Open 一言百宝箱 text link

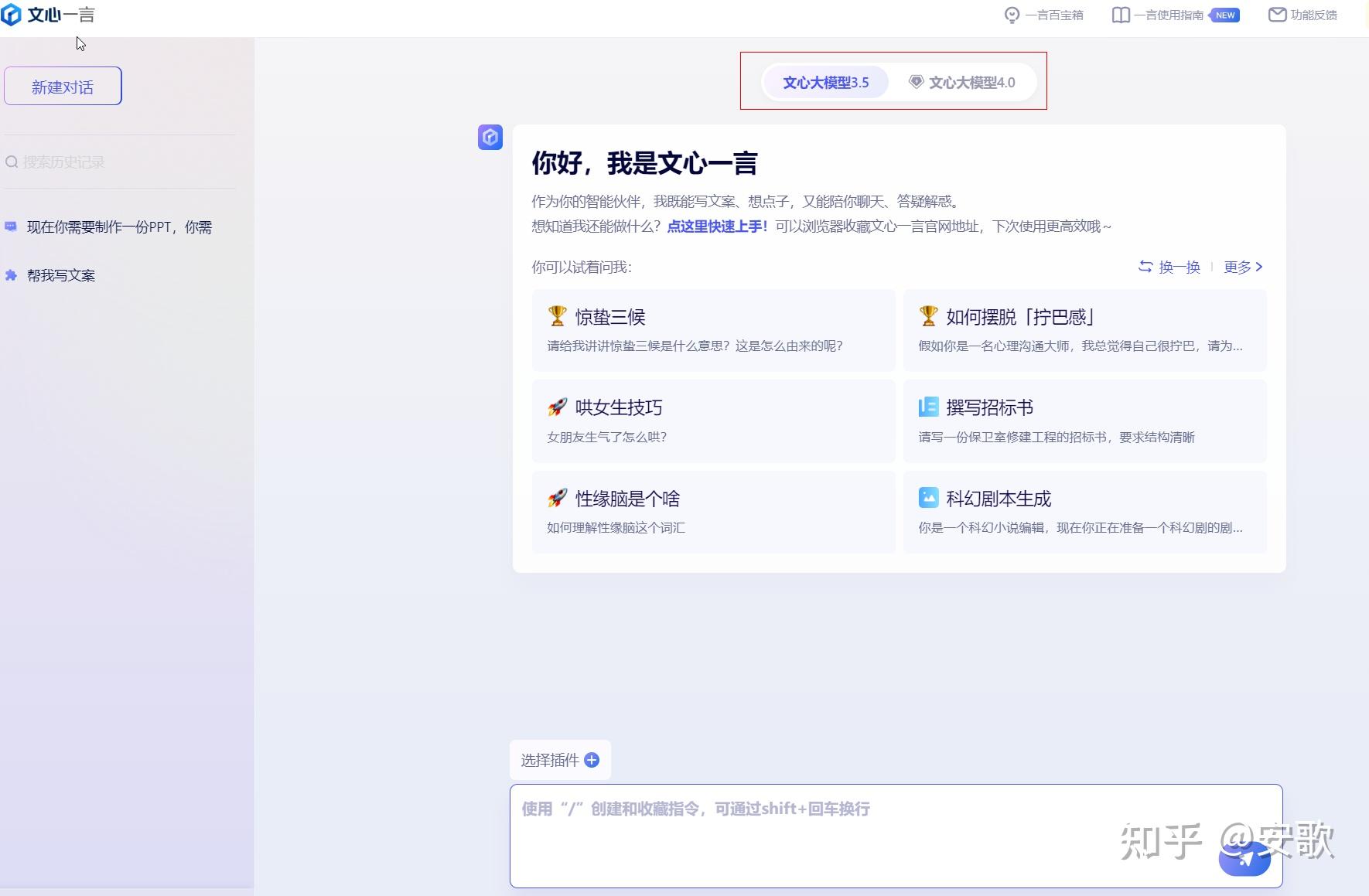click(x=1053, y=15)
